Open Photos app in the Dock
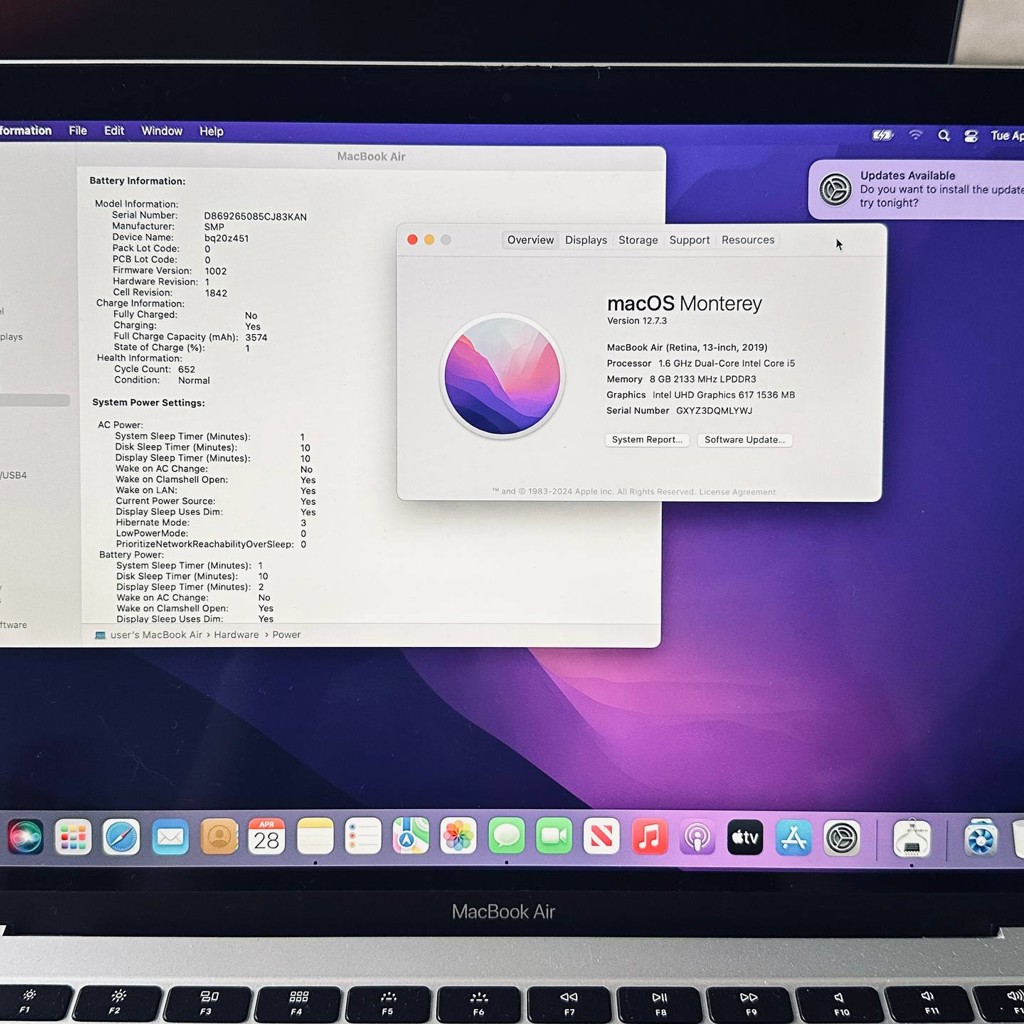The width and height of the screenshot is (1024, 1024). point(458,837)
